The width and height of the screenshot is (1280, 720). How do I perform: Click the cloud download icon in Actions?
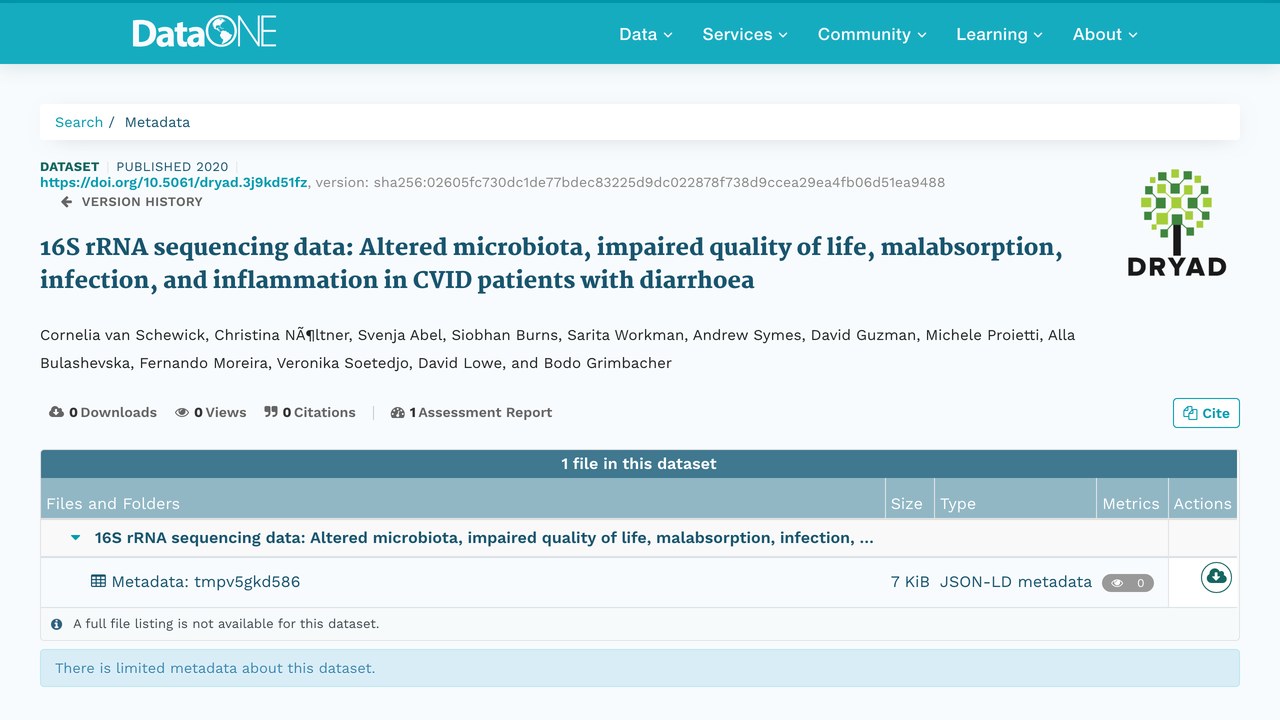(x=1216, y=577)
